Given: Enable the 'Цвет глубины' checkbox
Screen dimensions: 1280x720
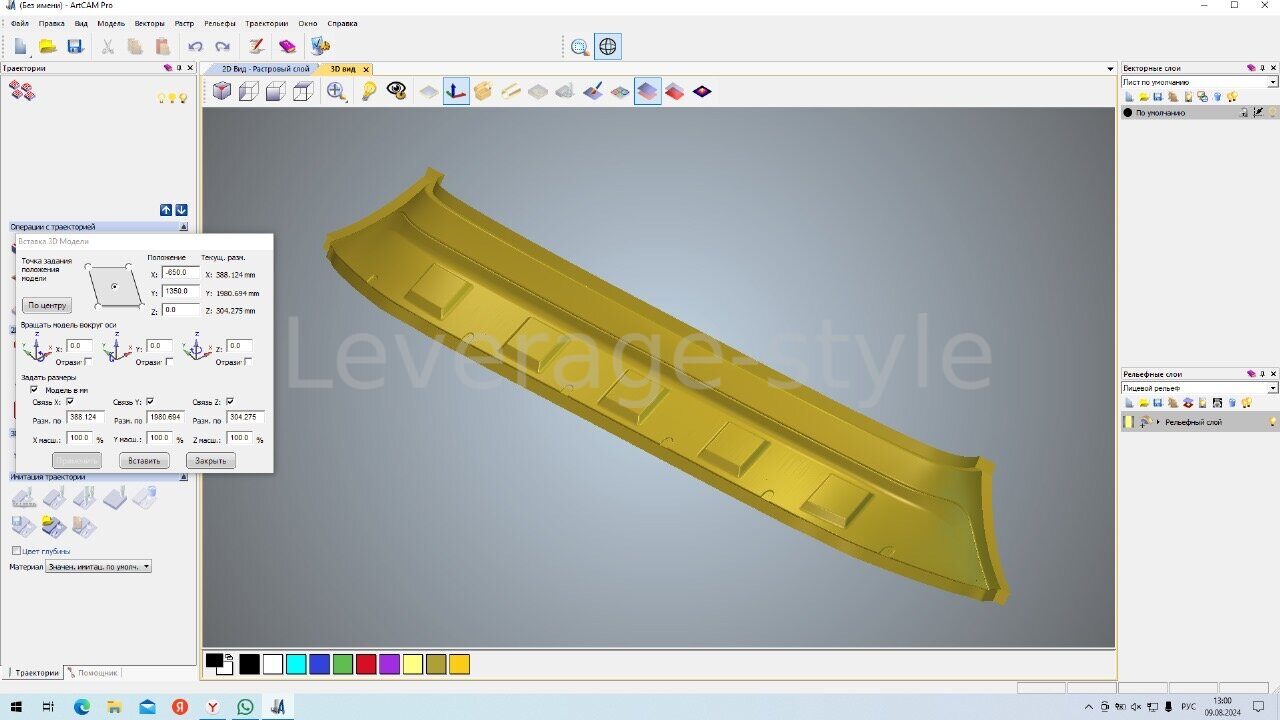Looking at the screenshot, I should [16, 551].
